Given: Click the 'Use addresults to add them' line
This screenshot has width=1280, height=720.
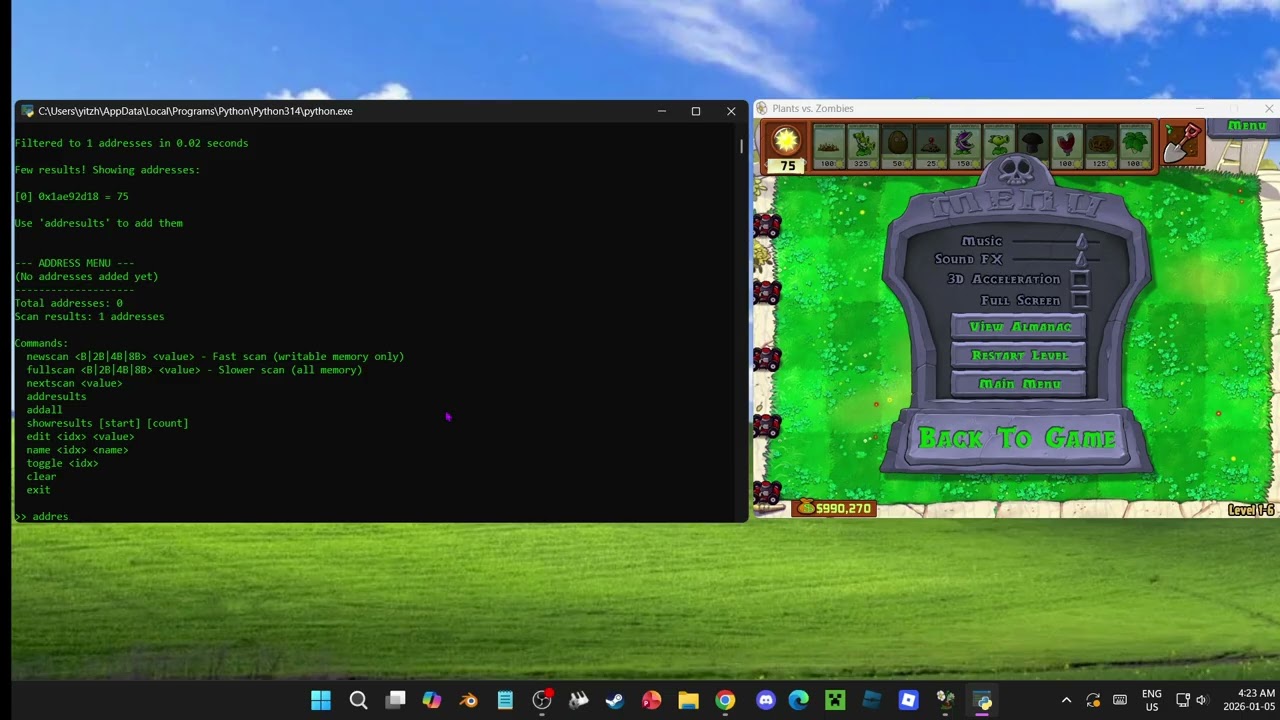Looking at the screenshot, I should 98,223.
